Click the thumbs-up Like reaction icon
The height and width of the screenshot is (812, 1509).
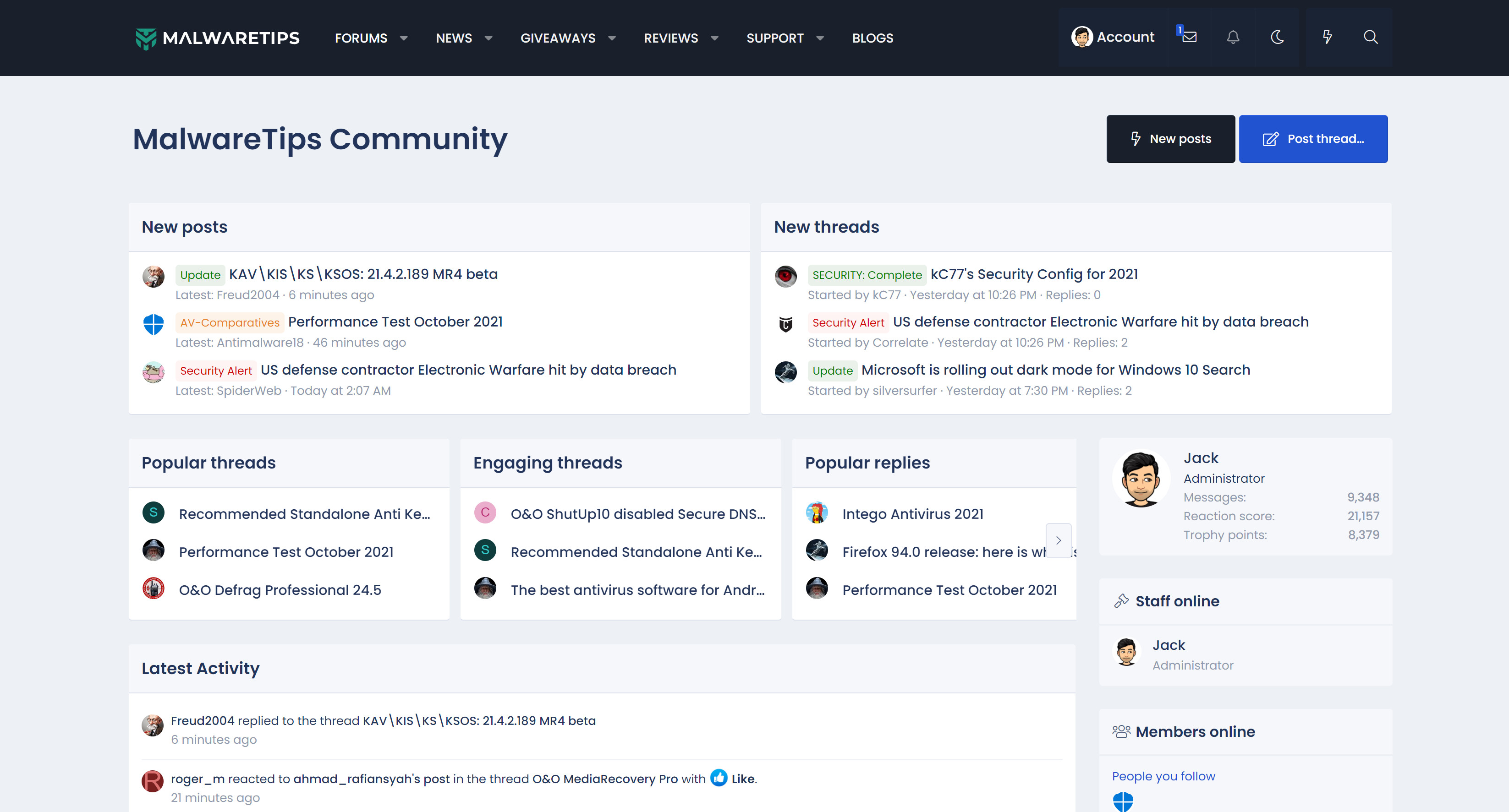719,778
